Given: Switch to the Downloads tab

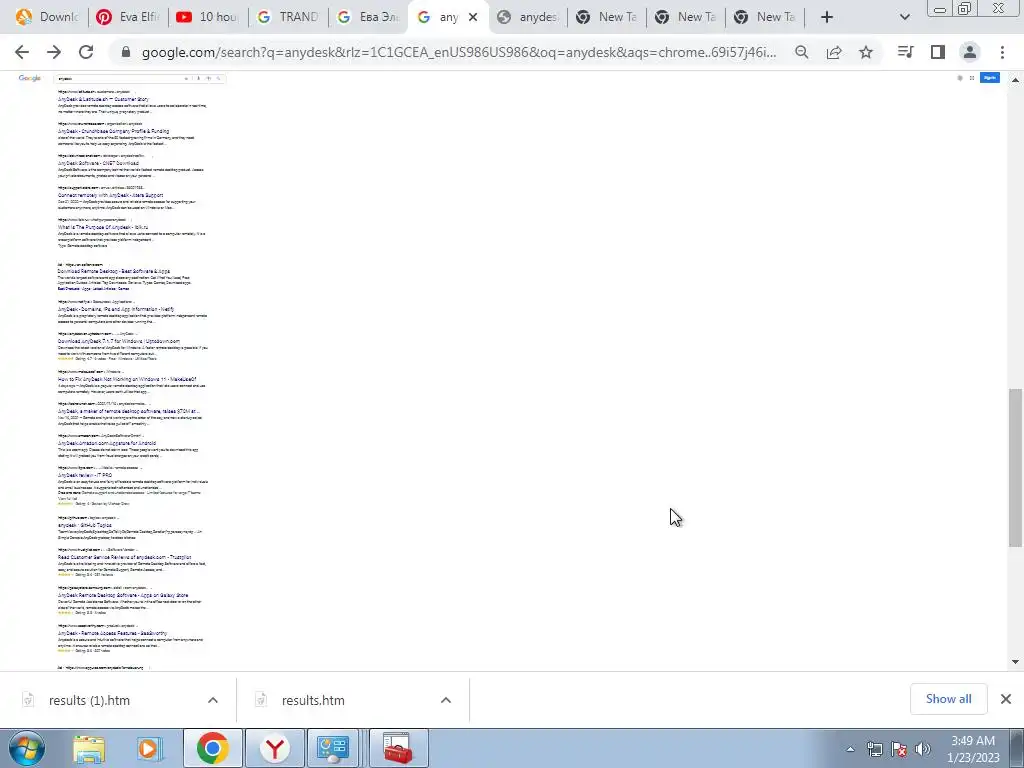Looking at the screenshot, I should (x=47, y=17).
